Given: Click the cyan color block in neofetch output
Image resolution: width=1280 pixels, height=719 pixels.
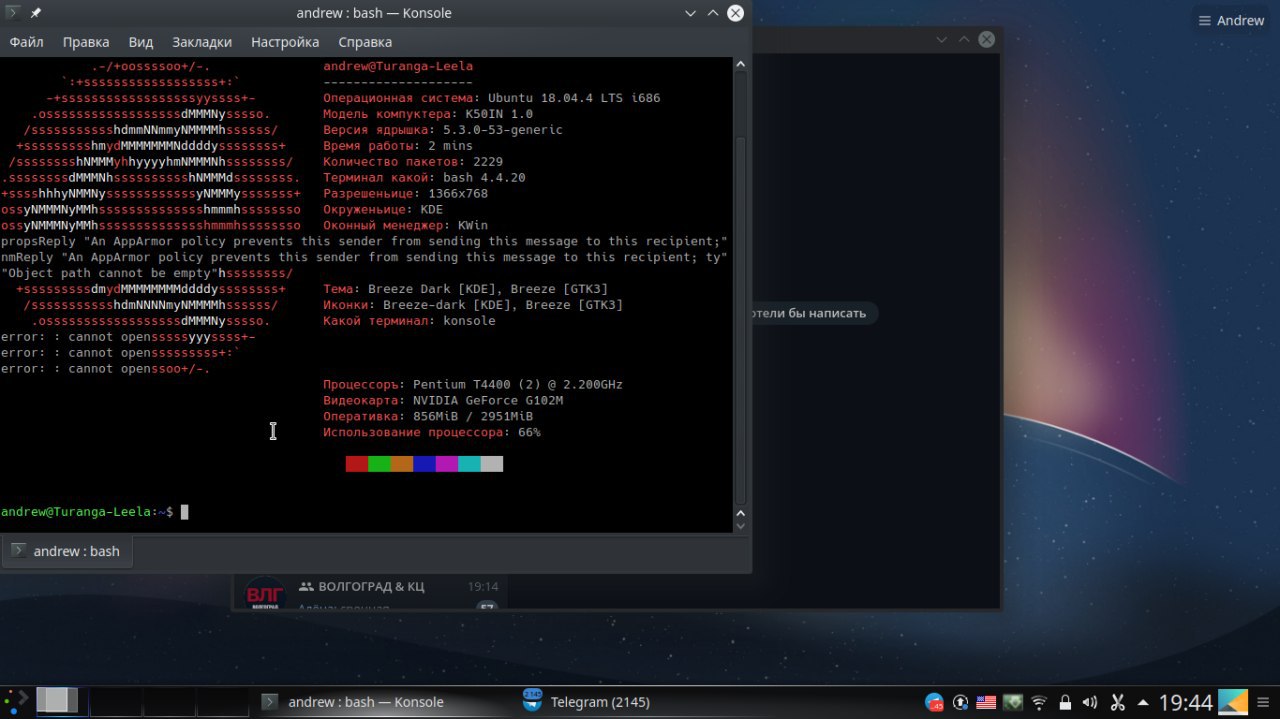Looking at the screenshot, I should (469, 464).
